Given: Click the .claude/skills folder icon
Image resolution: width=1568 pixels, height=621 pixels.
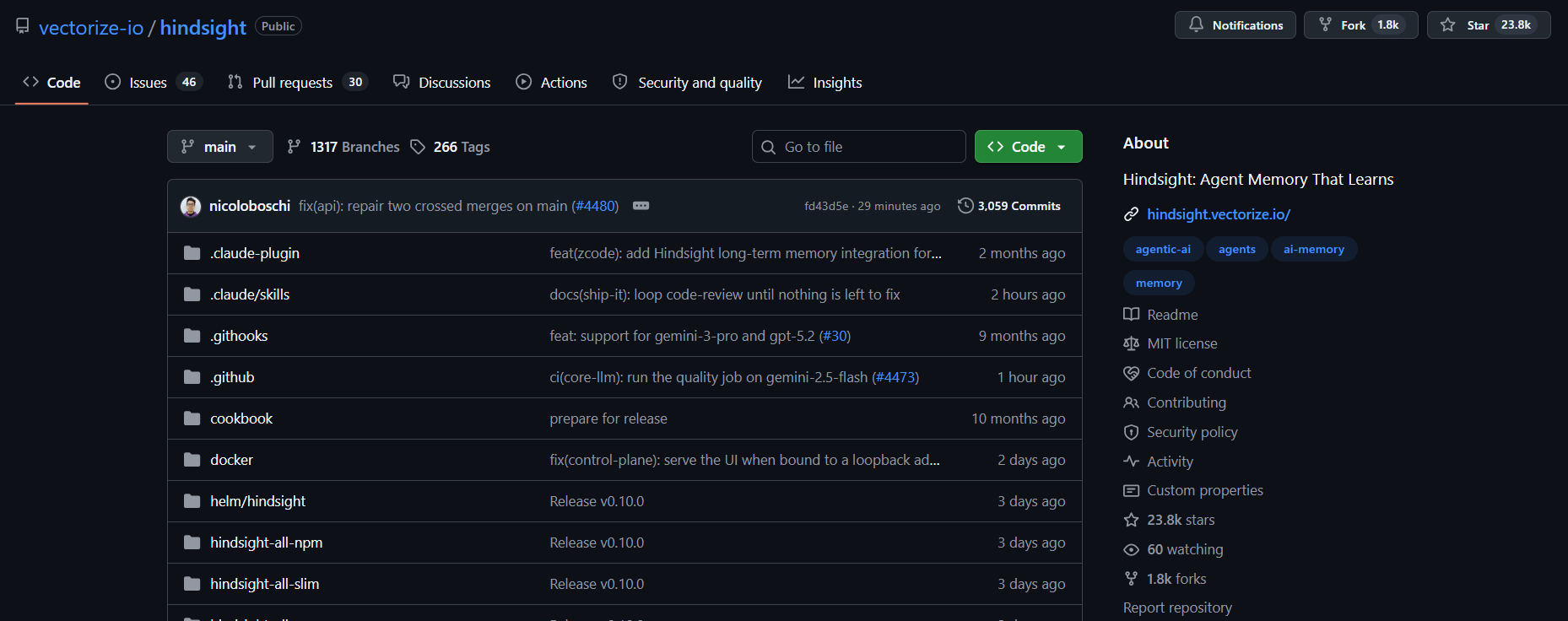Looking at the screenshot, I should click(x=192, y=294).
